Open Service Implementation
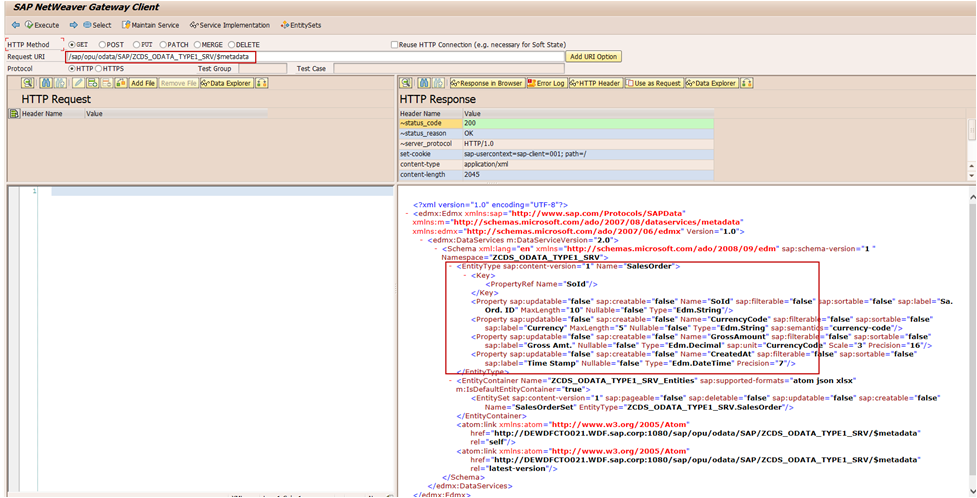Viewport: 977px width, 498px height. click(230, 25)
